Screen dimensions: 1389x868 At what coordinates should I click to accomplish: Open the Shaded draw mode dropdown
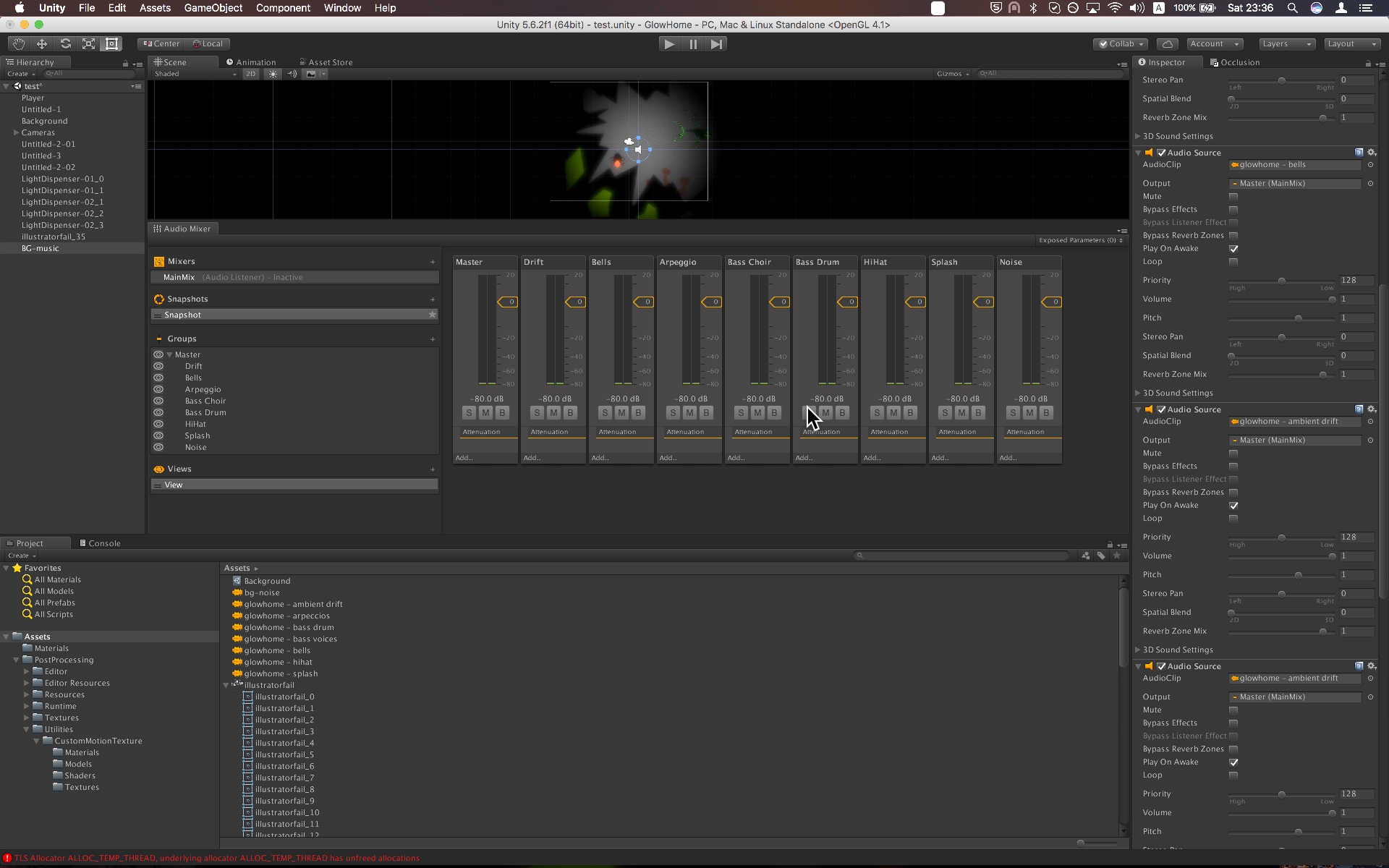tap(195, 74)
